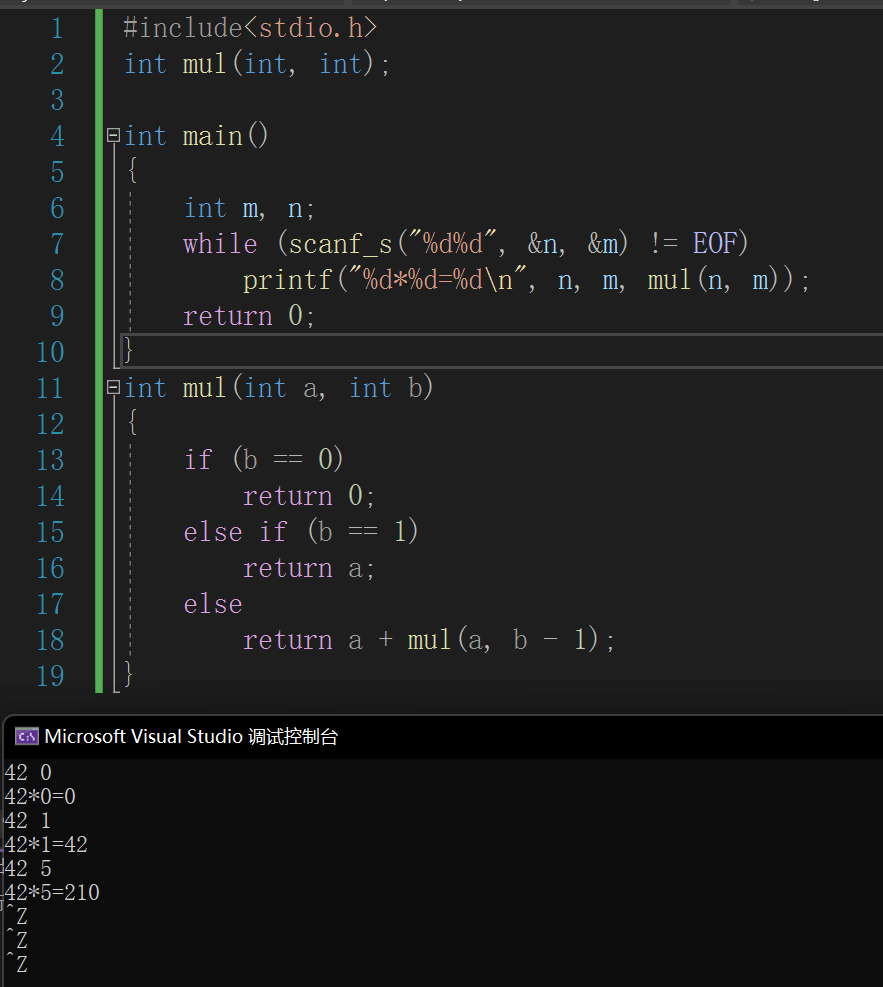
Task: Click the 'if (b == 0)' condition
Action: pyautogui.click(x=263, y=460)
